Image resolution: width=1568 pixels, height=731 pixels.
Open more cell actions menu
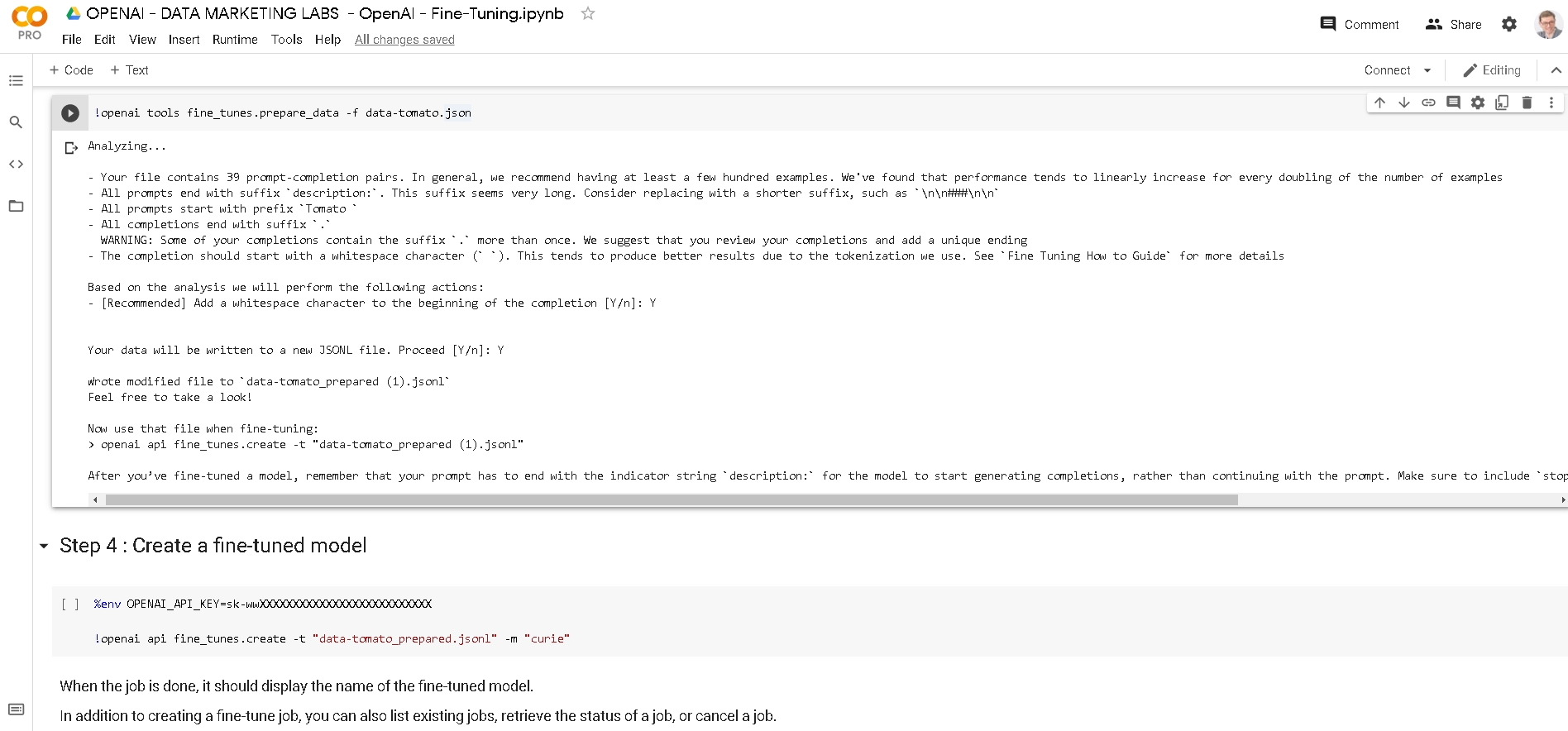[1551, 103]
